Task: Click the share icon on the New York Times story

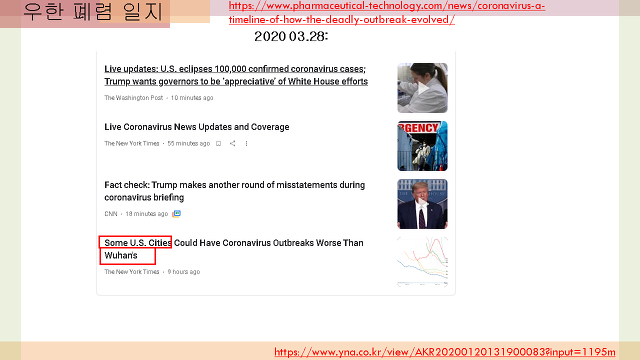Action: point(232,143)
